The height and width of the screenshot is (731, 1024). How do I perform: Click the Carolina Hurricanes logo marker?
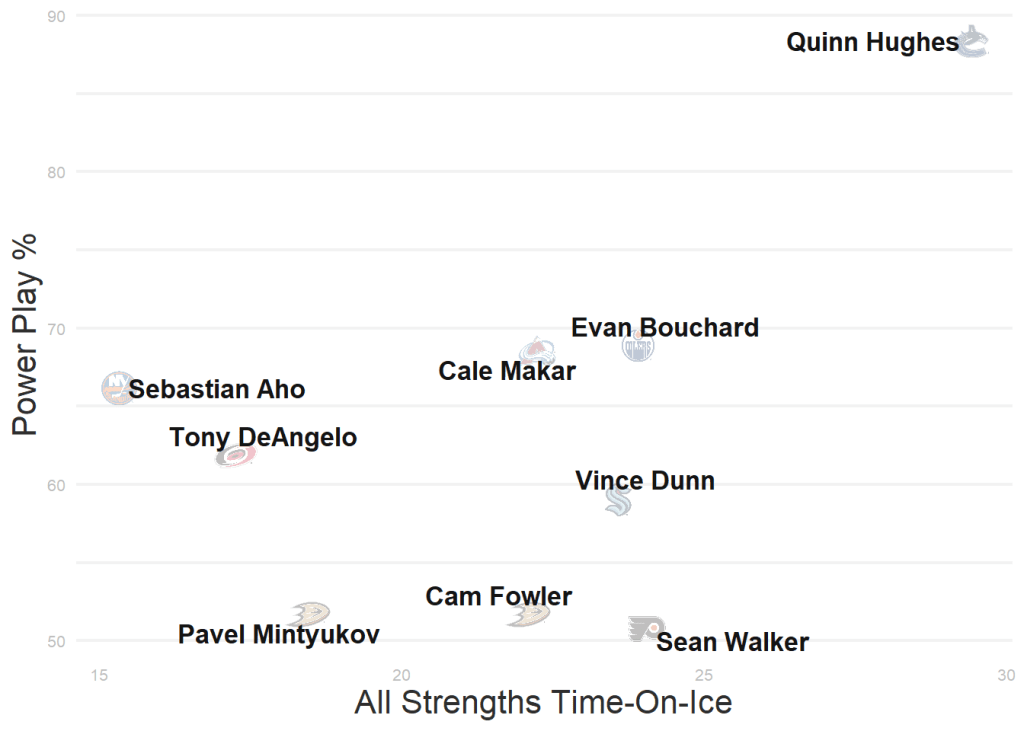pyautogui.click(x=236, y=456)
